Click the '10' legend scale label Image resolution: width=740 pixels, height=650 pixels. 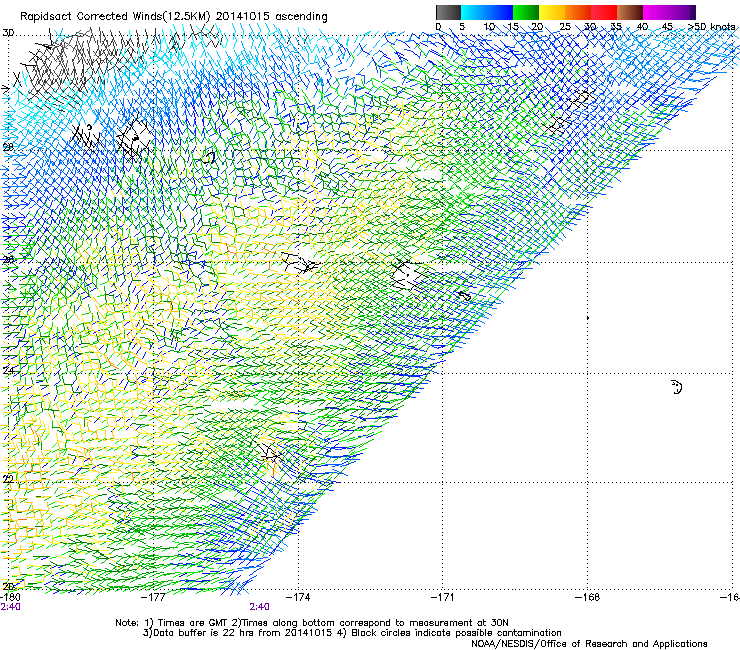(x=489, y=27)
